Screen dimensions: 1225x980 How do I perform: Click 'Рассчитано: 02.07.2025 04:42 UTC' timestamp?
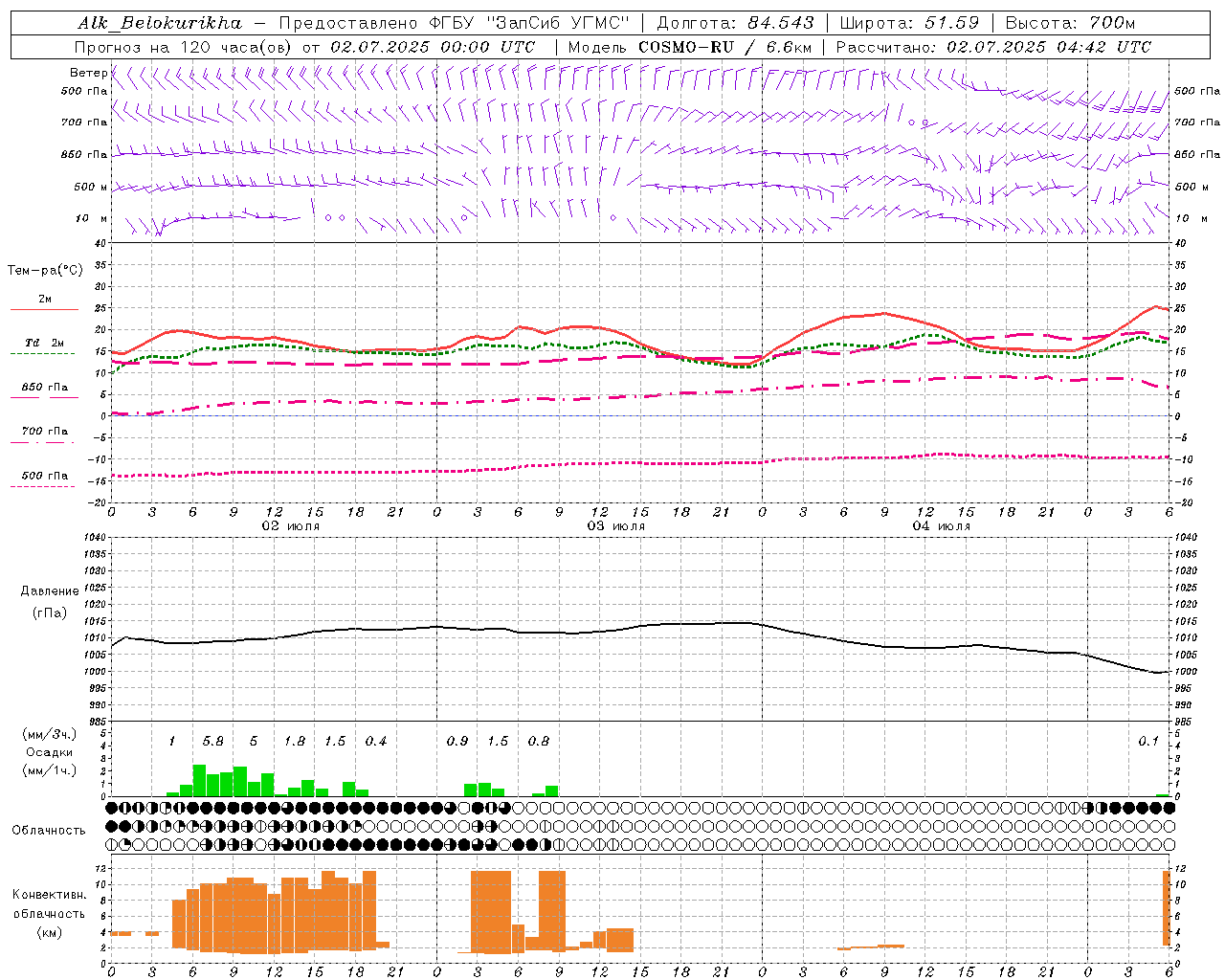[993, 47]
